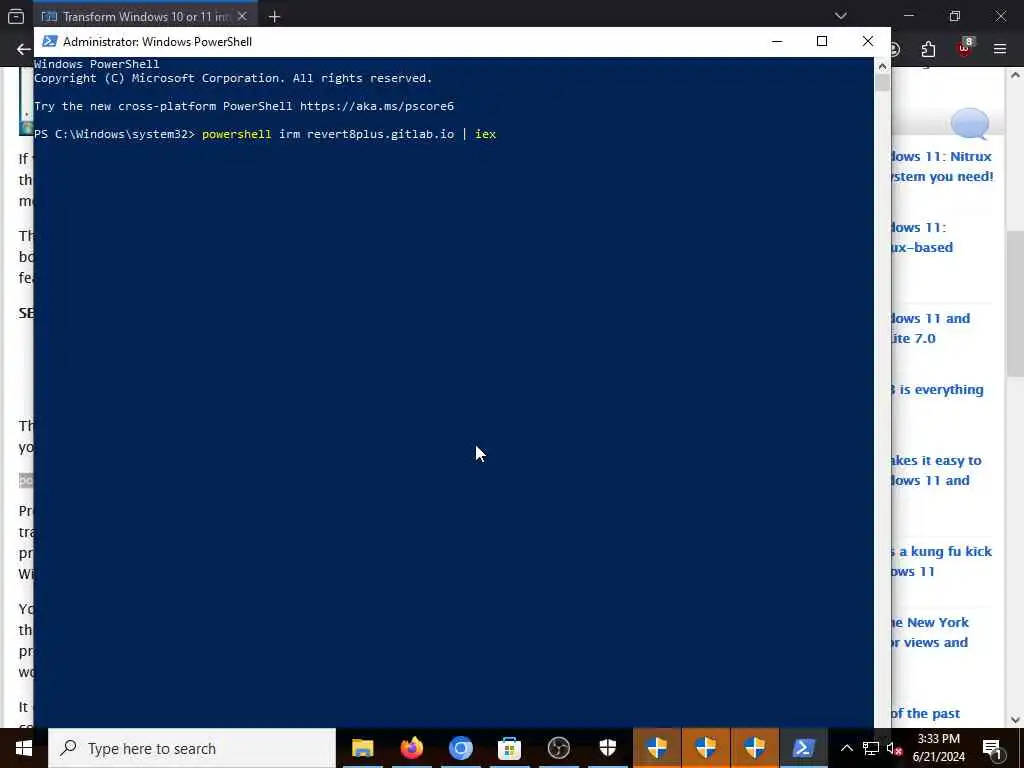Open a new Firefox tab

click(x=274, y=16)
